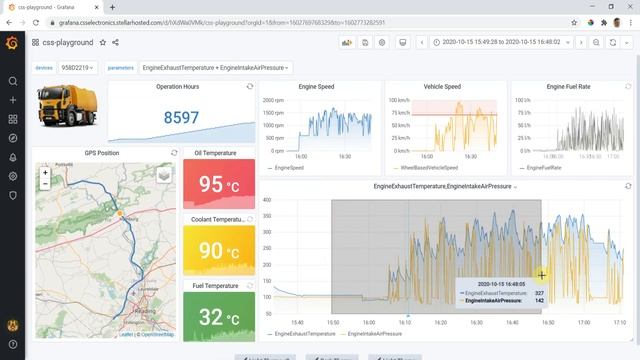Viewport: 640px width, 360px height.
Task: Open the Coolant Temperature panel title
Action: (218, 220)
